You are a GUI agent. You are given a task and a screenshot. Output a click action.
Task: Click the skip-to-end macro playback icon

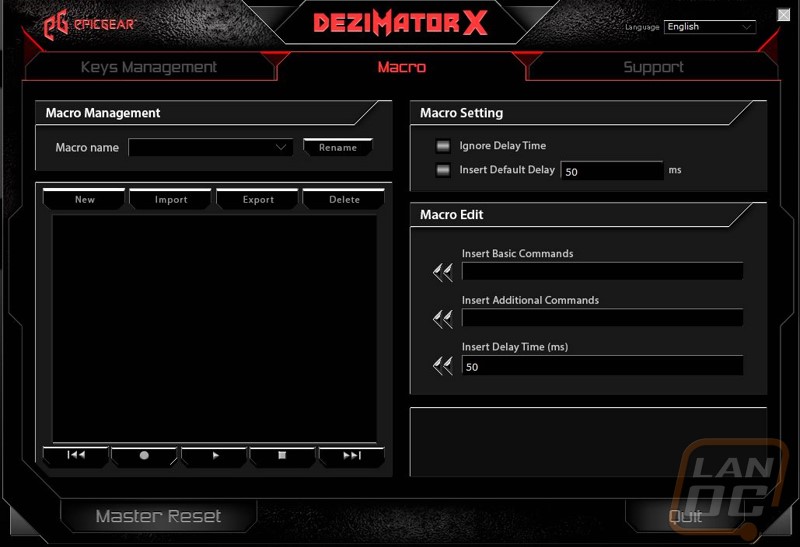[351, 455]
